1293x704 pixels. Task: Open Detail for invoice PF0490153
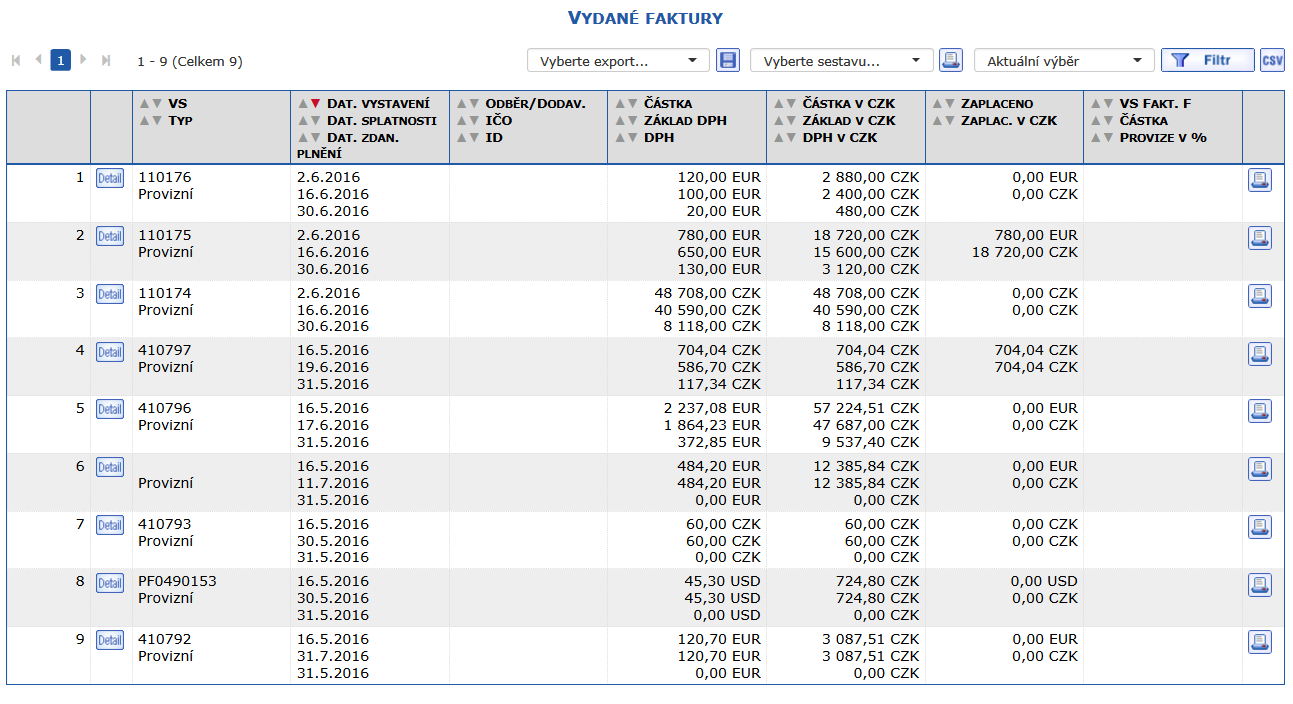point(110,582)
